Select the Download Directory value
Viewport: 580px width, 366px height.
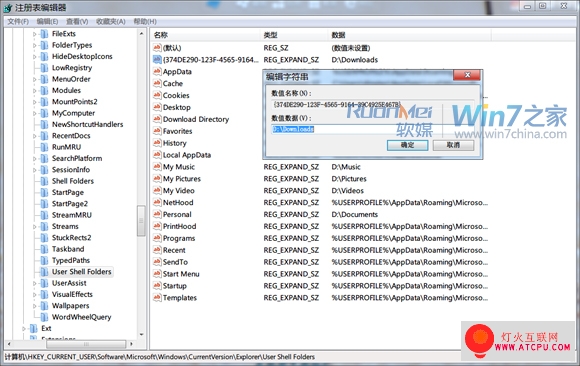tap(196, 119)
